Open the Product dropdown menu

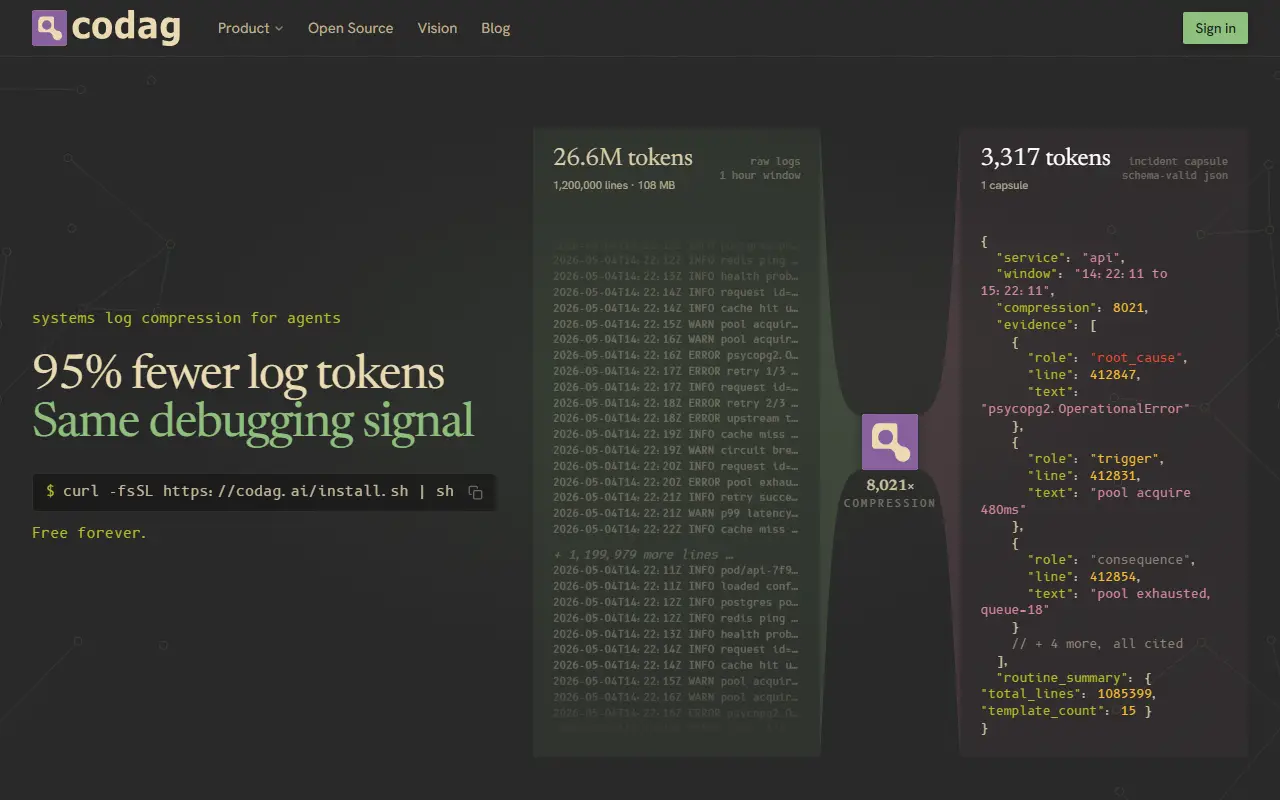(x=250, y=28)
